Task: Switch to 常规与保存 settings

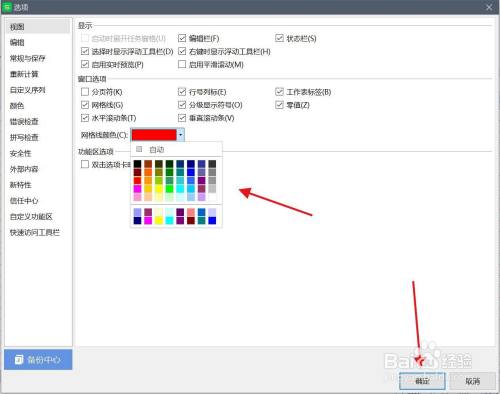Action: (28, 58)
